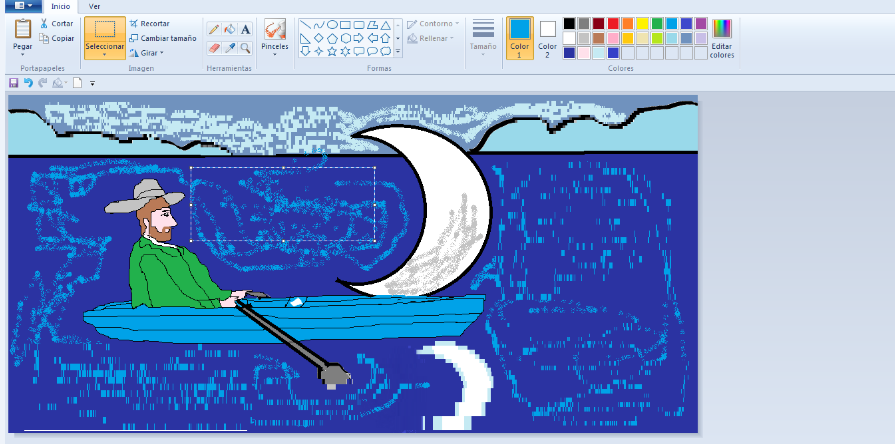Open the Pegar dropdown arrow
The width and height of the screenshot is (895, 444).
click(23, 55)
